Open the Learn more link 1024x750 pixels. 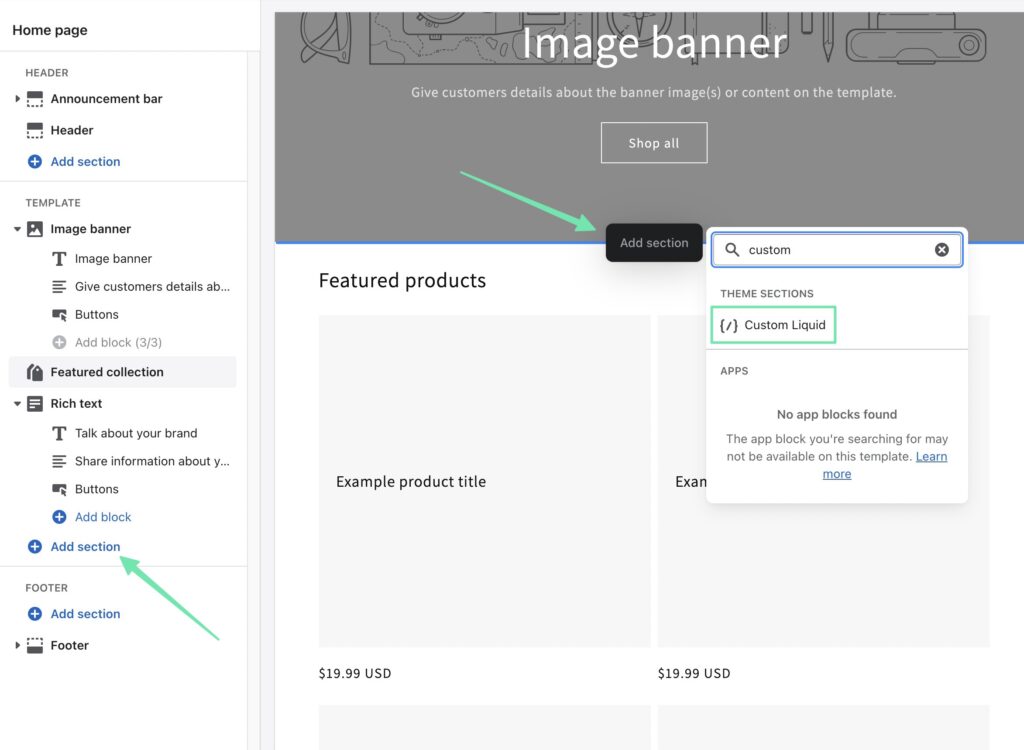coord(931,456)
